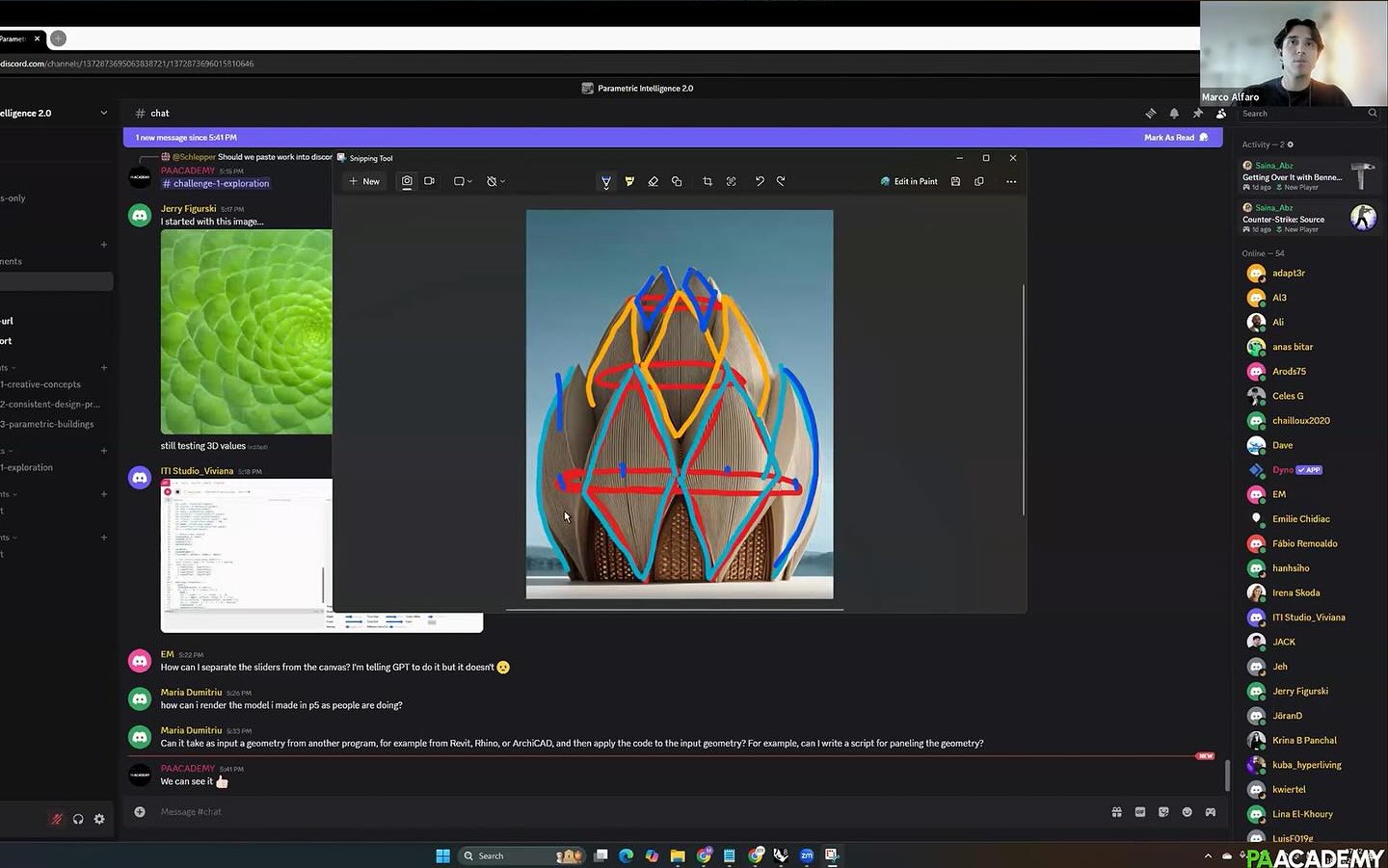
Task: Click the #challenge-1-exploration channel link
Action: [x=216, y=183]
